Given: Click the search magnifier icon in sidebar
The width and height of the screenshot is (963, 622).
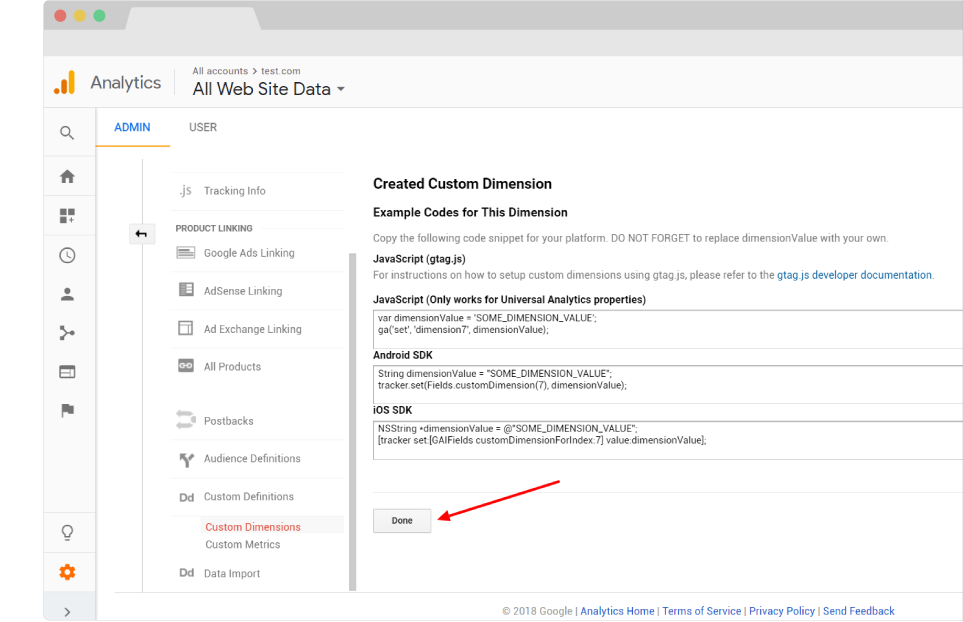Looking at the screenshot, I should click(x=67, y=133).
